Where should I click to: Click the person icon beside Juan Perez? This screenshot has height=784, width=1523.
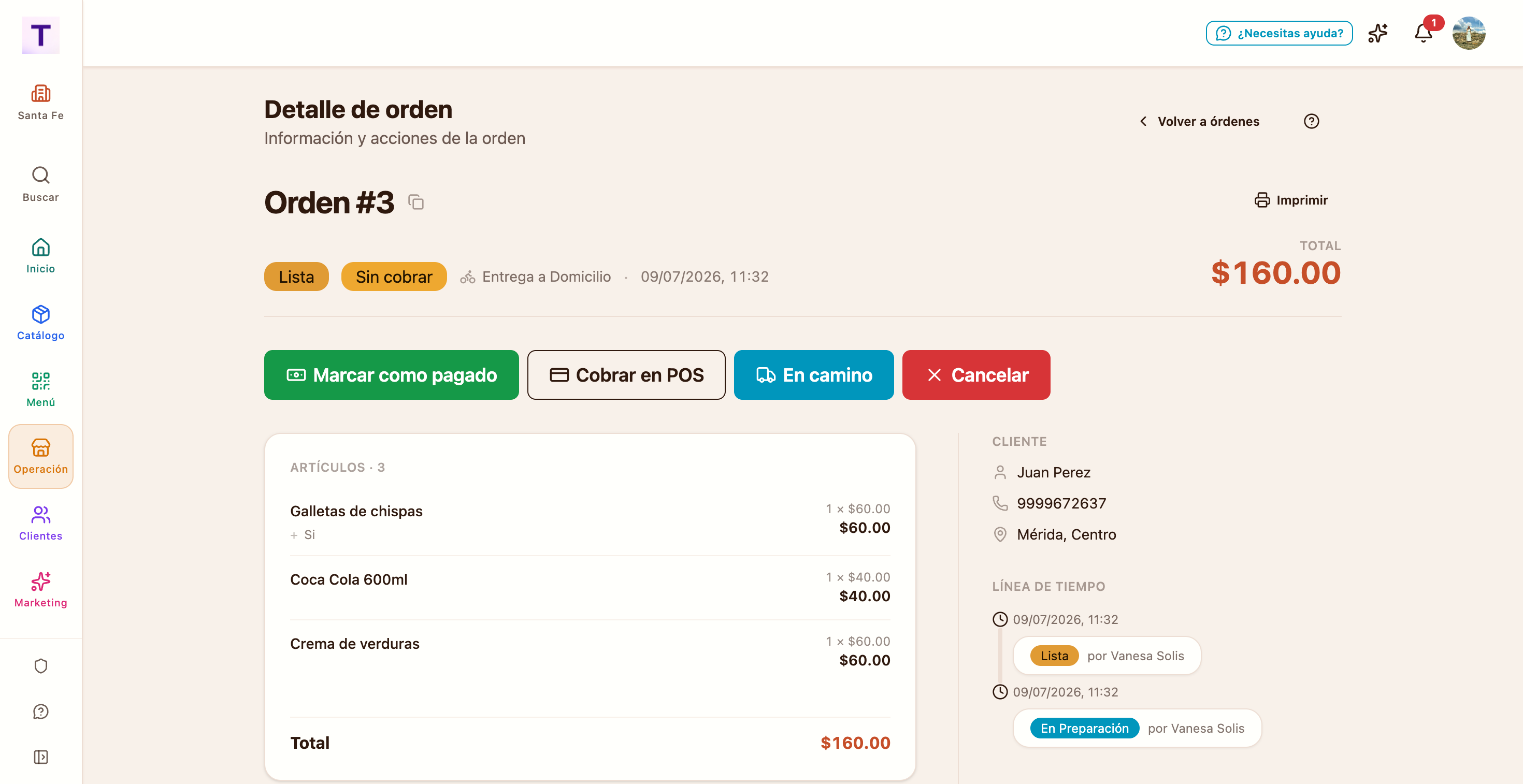point(1000,473)
